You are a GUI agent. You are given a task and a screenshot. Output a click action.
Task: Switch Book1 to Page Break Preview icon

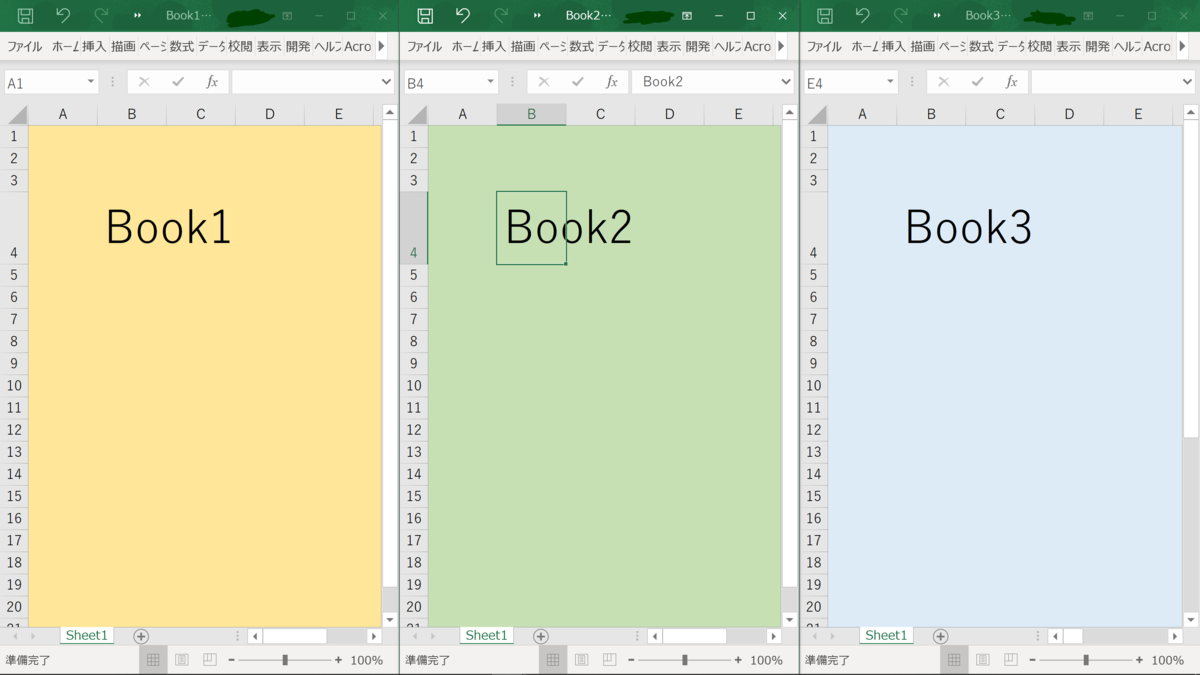coord(210,660)
